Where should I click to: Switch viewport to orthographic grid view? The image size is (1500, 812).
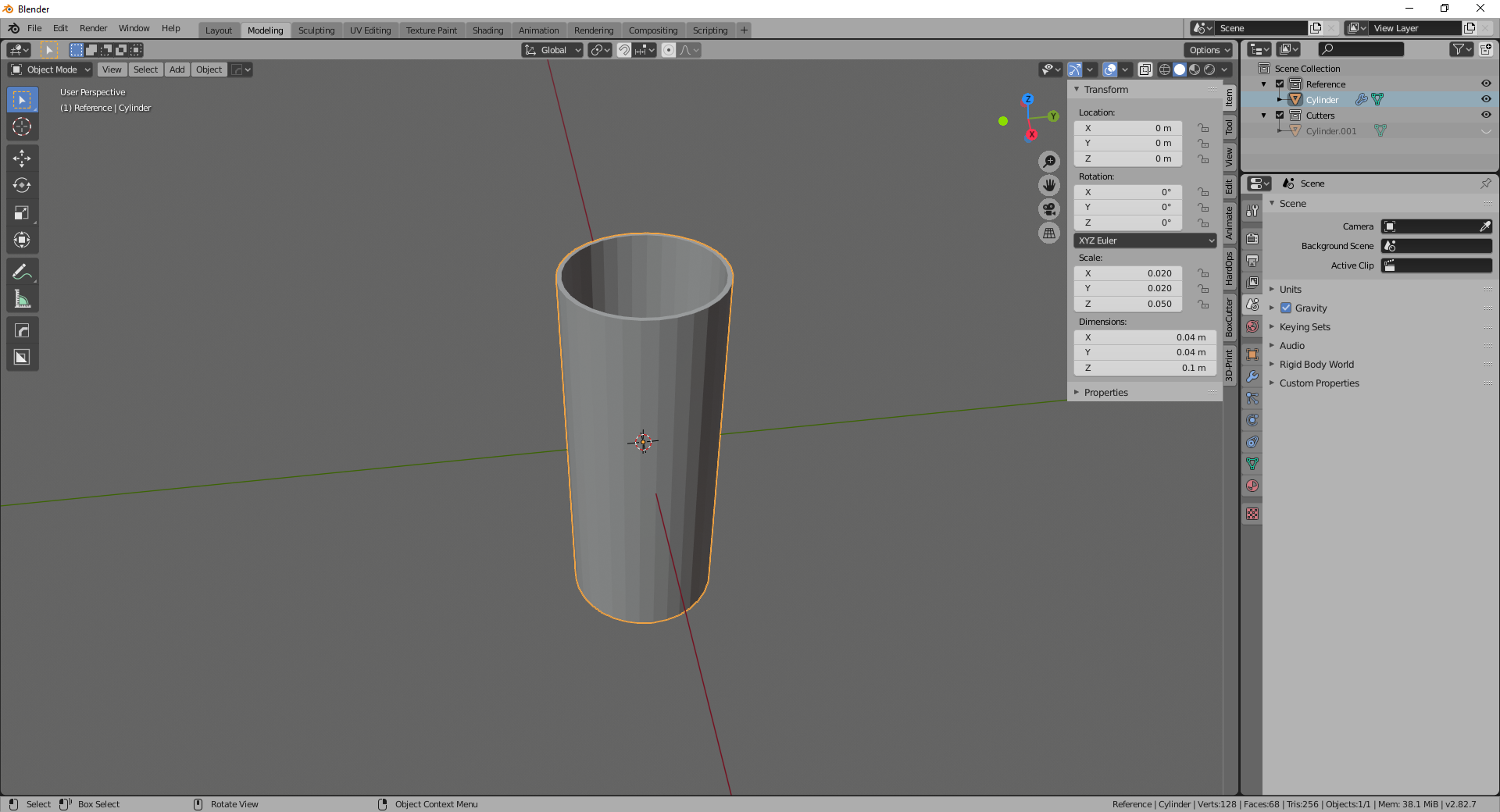1049,233
